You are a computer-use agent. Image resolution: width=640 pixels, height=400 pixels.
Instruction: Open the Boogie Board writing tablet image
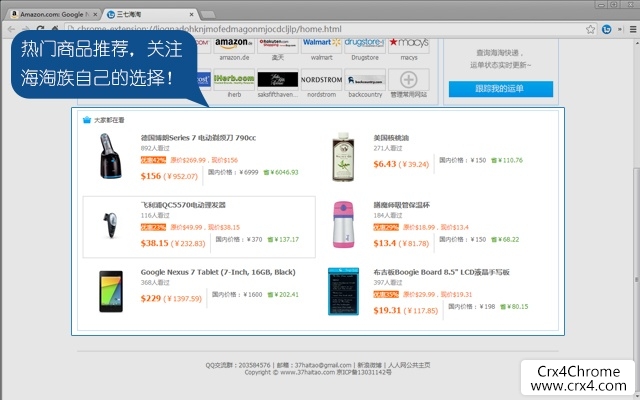(343, 291)
